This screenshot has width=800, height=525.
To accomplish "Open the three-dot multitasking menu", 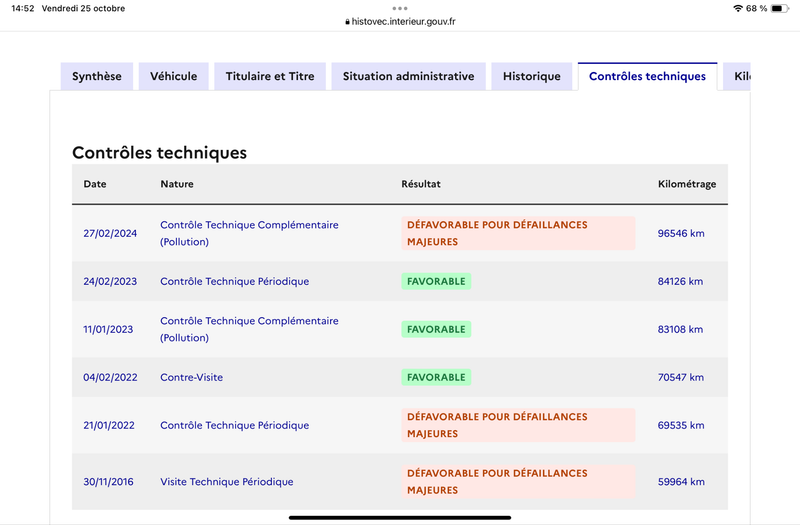I will [400, 8].
